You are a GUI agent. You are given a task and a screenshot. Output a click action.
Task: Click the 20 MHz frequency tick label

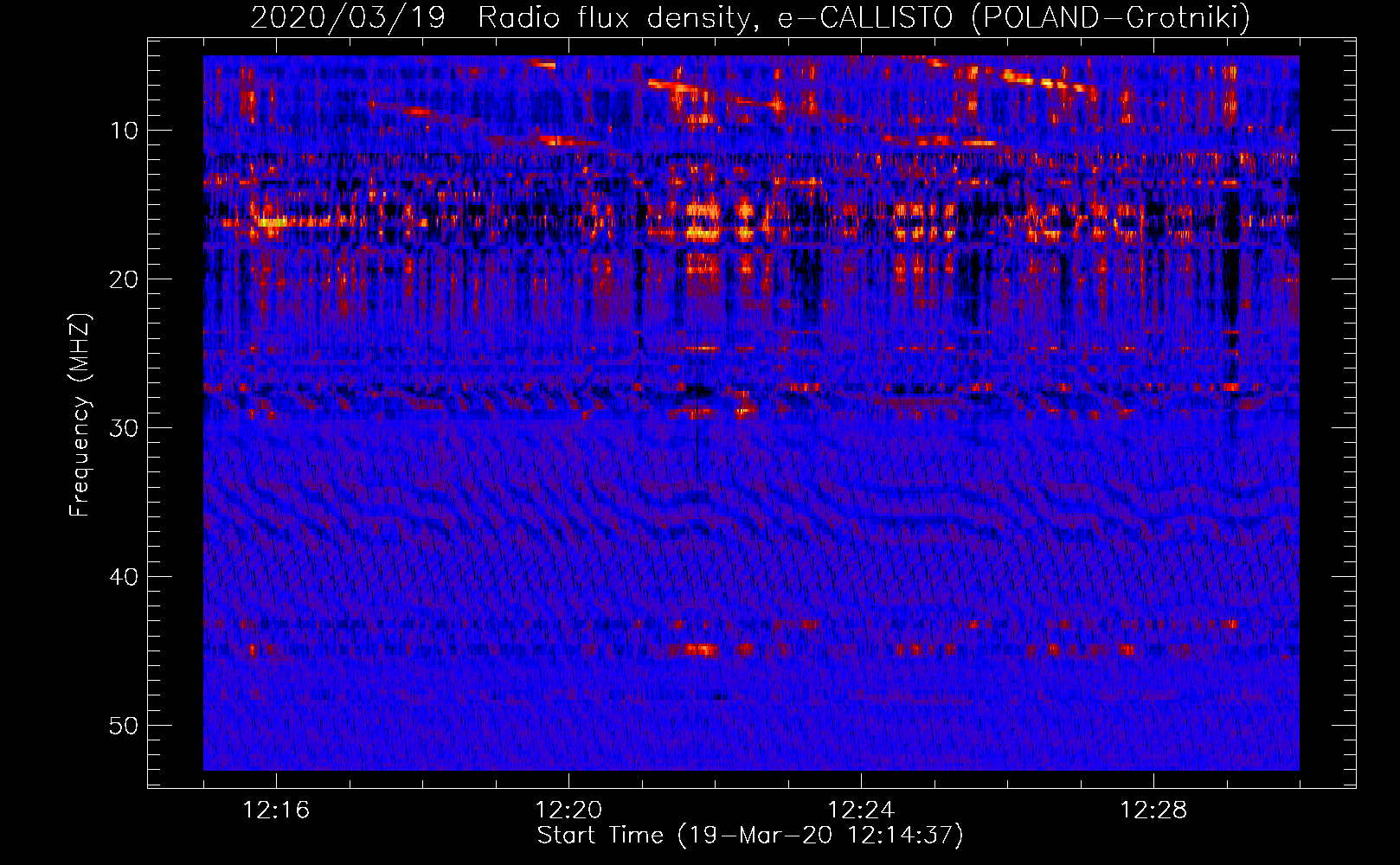[124, 279]
